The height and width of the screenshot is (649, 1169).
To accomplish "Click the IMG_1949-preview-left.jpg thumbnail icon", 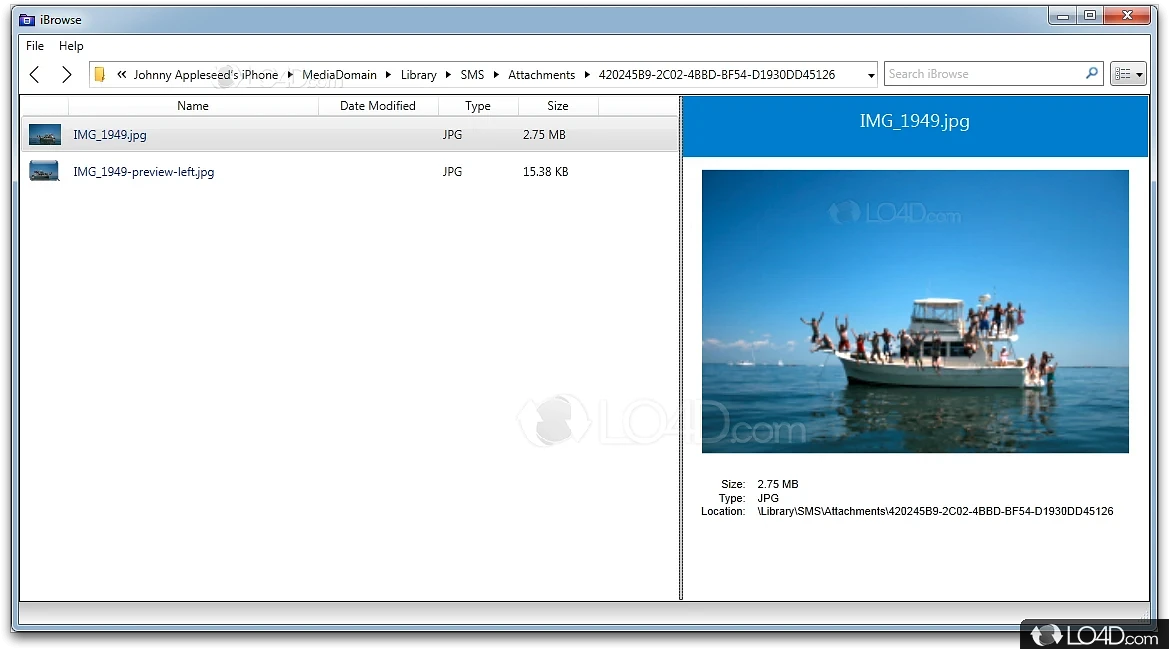I will [44, 170].
